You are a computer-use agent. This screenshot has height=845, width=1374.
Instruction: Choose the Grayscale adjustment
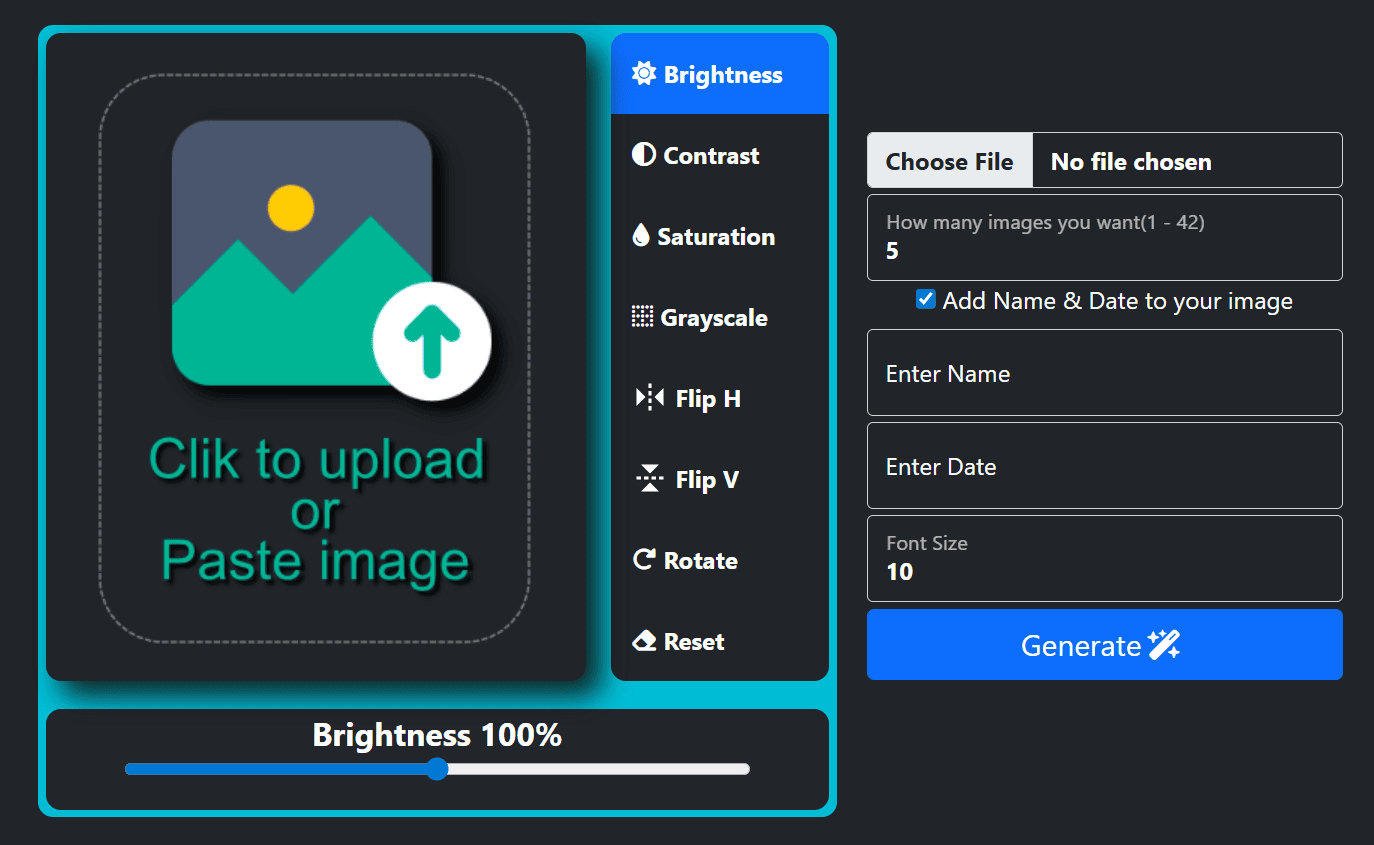720,316
